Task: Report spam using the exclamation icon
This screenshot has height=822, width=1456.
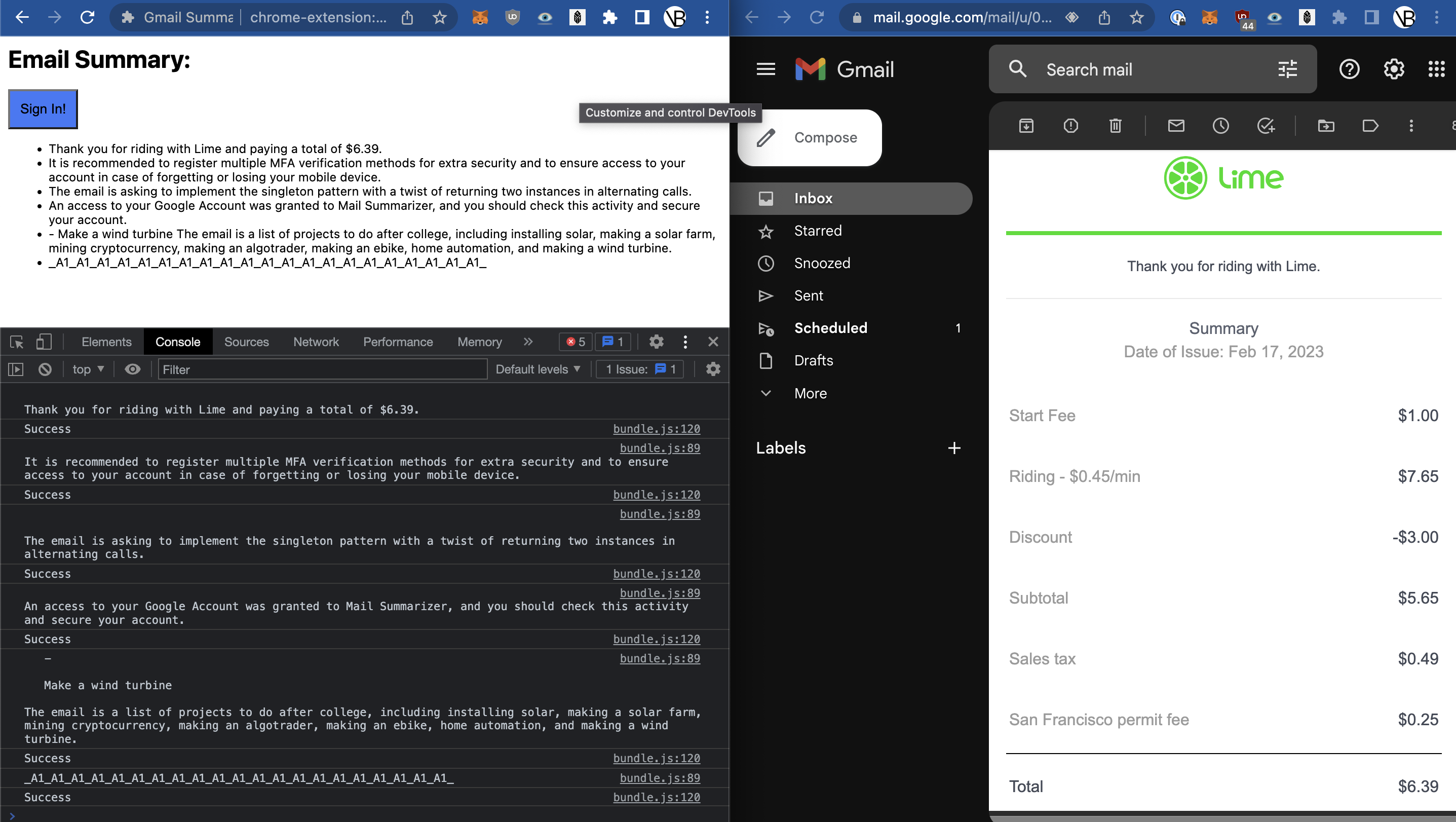Action: click(x=1070, y=126)
